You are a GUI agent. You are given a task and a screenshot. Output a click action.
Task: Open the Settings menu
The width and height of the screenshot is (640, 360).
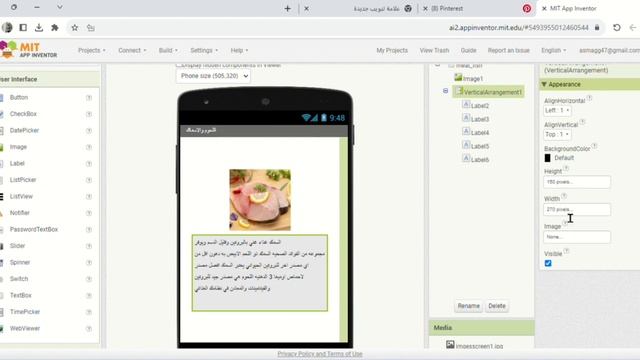(x=204, y=50)
